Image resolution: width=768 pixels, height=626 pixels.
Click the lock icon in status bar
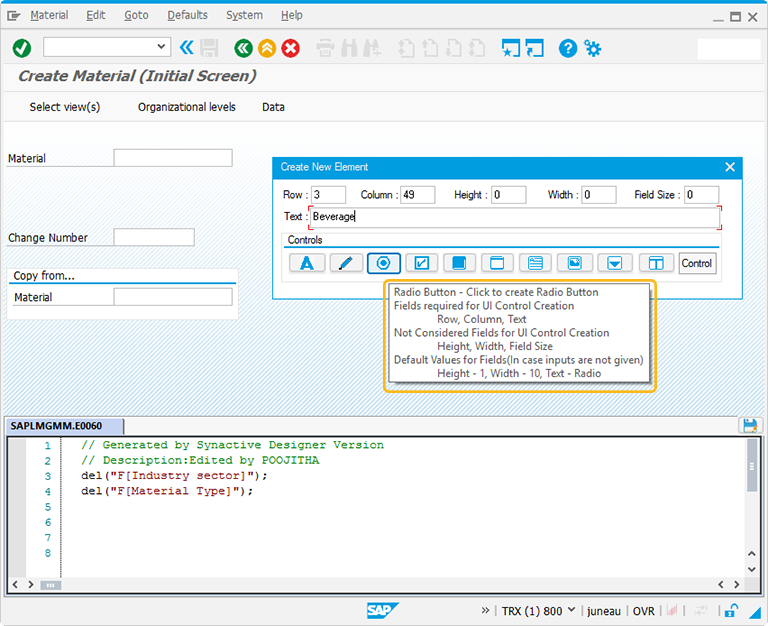(731, 610)
